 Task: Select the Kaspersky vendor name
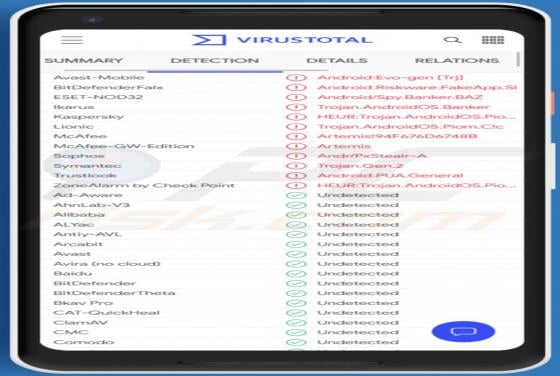[88, 117]
